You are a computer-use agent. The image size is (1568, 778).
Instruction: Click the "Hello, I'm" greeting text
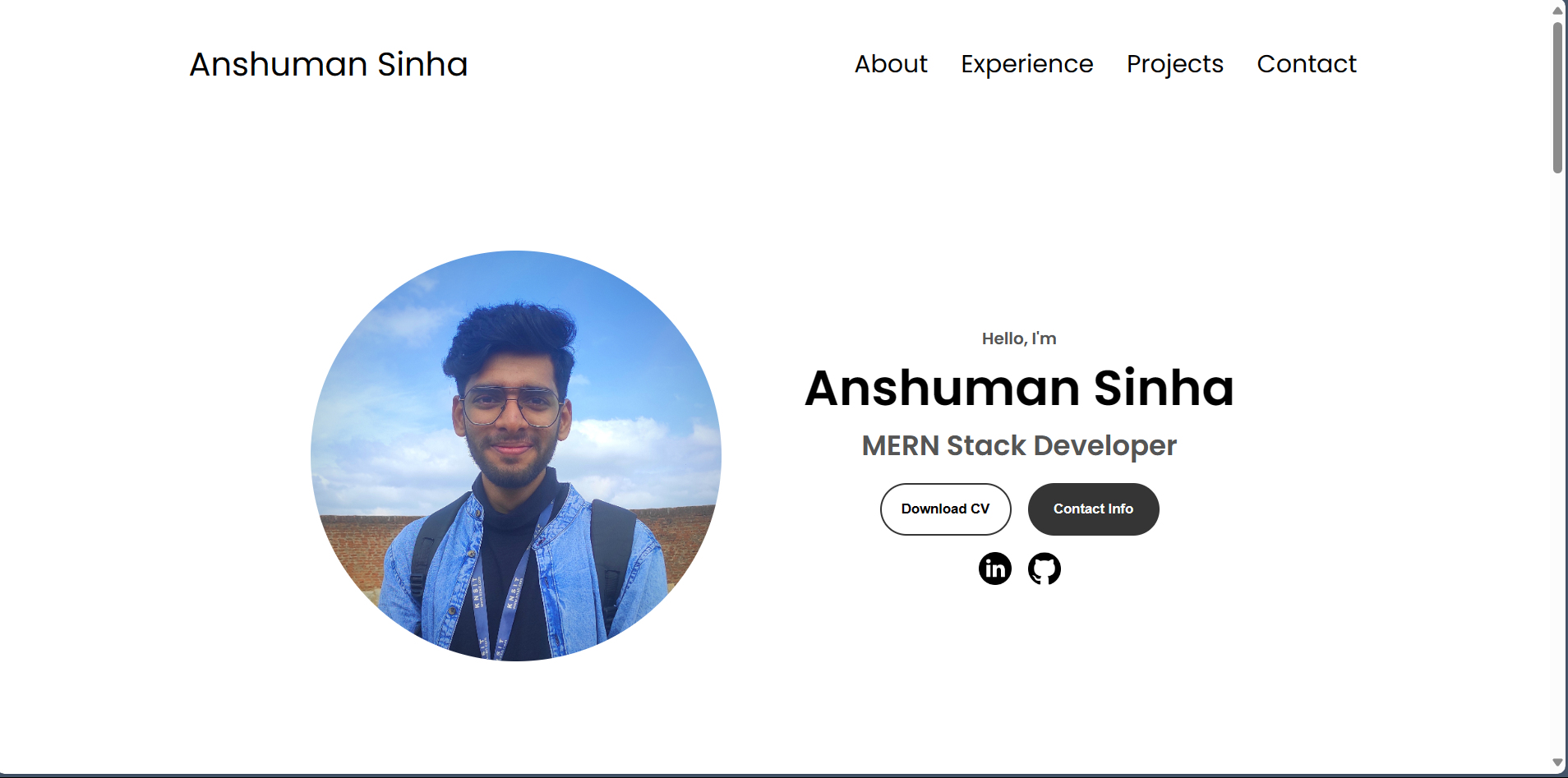(x=1019, y=338)
